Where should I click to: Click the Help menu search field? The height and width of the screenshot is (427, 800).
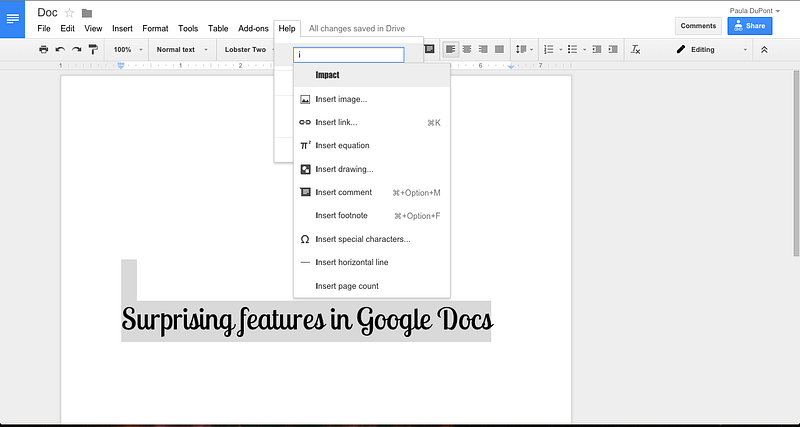pos(349,55)
